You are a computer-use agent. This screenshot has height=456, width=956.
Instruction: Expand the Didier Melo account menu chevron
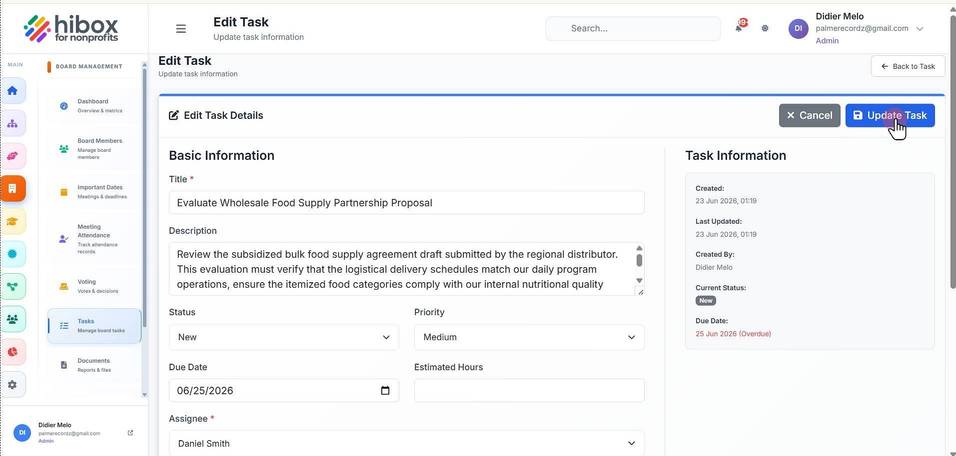pyautogui.click(x=919, y=29)
